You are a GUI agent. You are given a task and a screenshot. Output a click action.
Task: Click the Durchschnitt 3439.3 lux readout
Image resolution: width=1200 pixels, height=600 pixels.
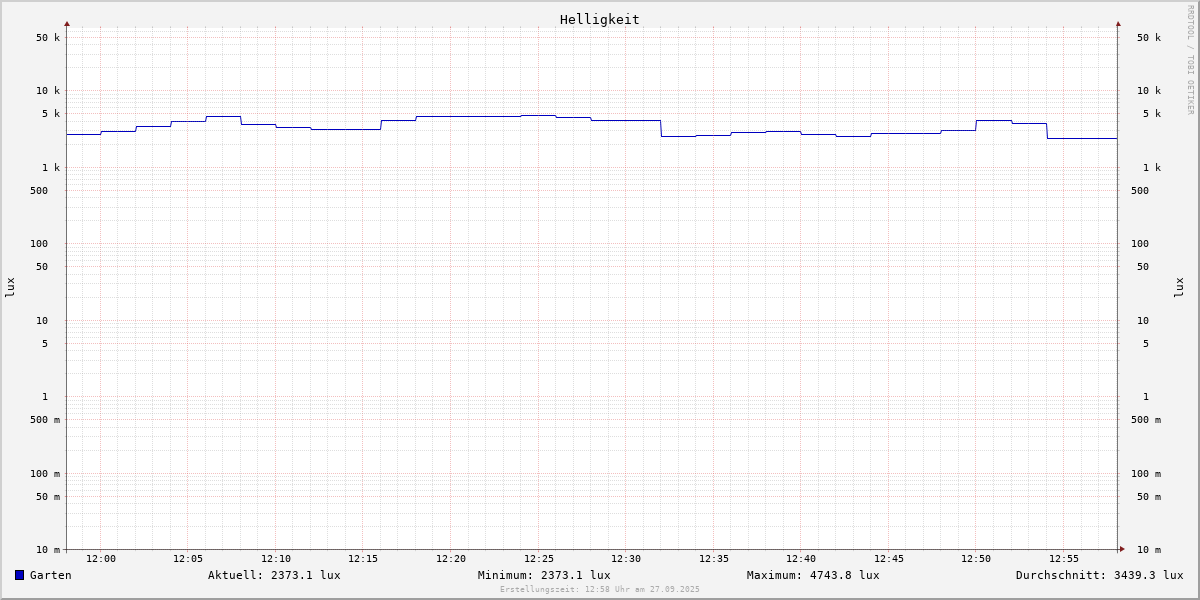[x=1099, y=575]
